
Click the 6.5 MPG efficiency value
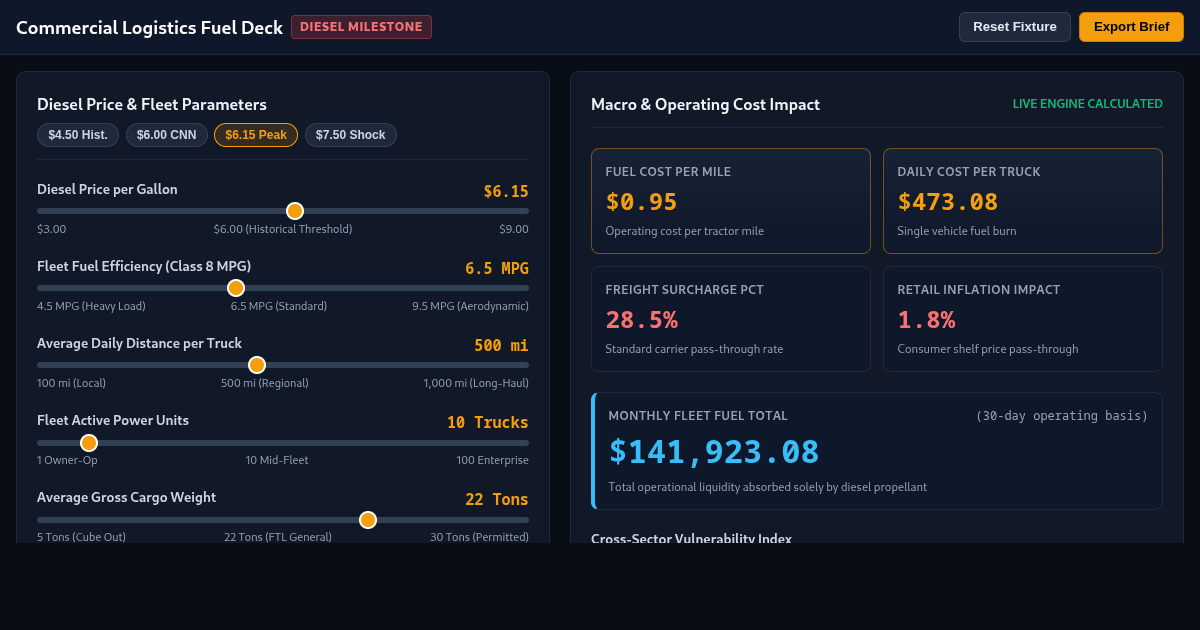[497, 268]
